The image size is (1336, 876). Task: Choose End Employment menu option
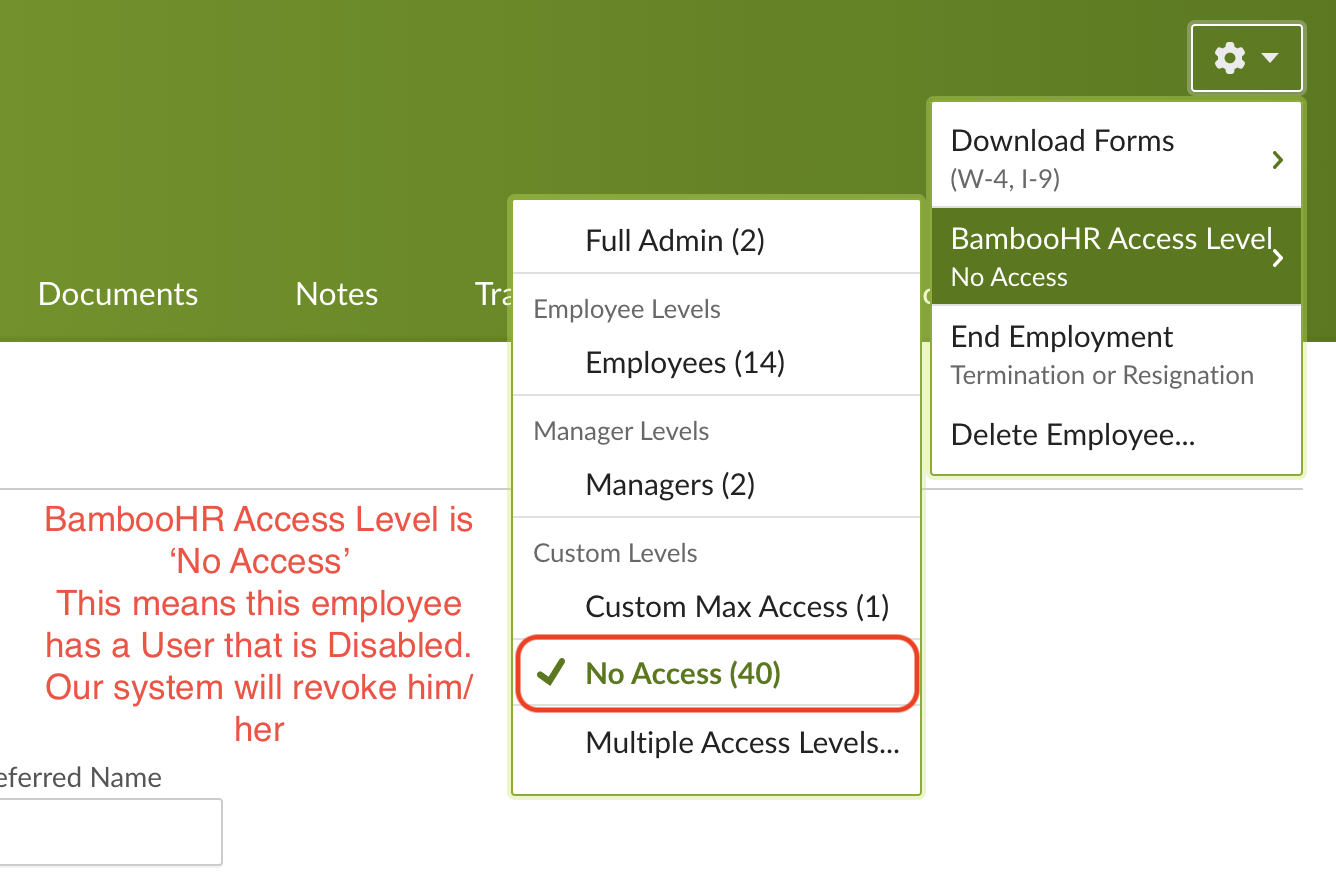point(1116,355)
